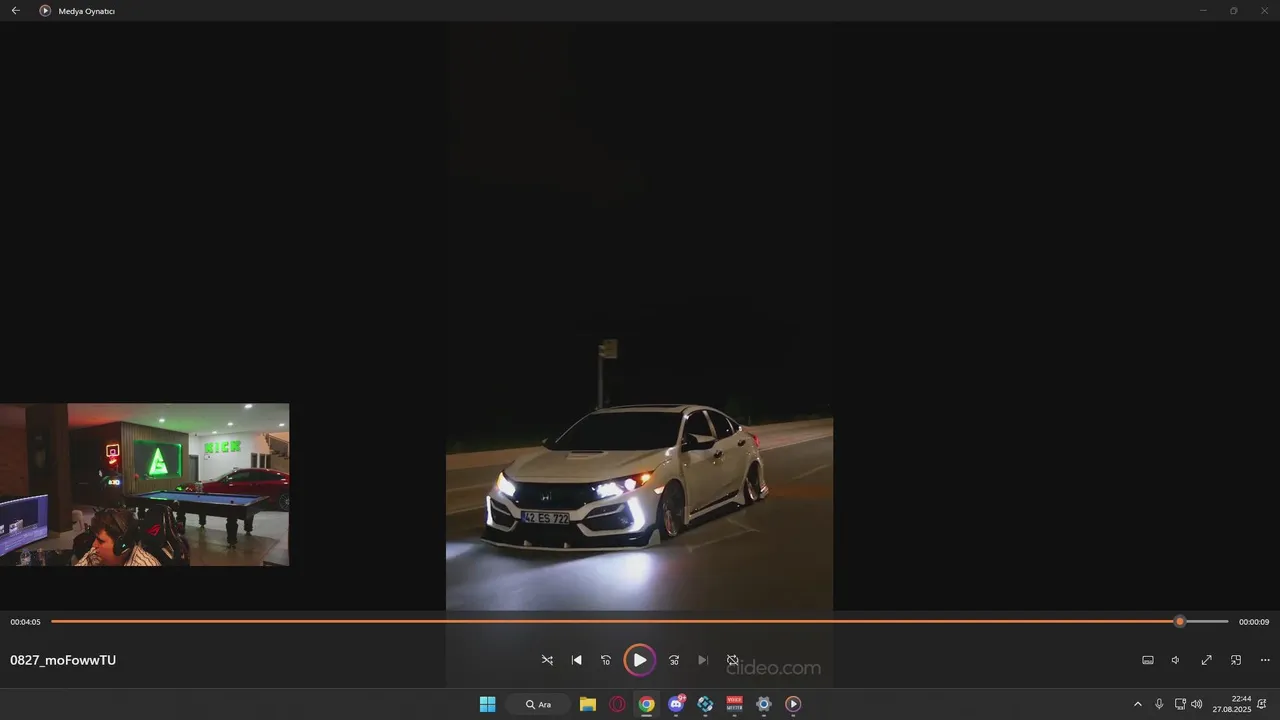Viewport: 1280px width, 720px height.
Task: Open Discord from taskbar
Action: [676, 704]
